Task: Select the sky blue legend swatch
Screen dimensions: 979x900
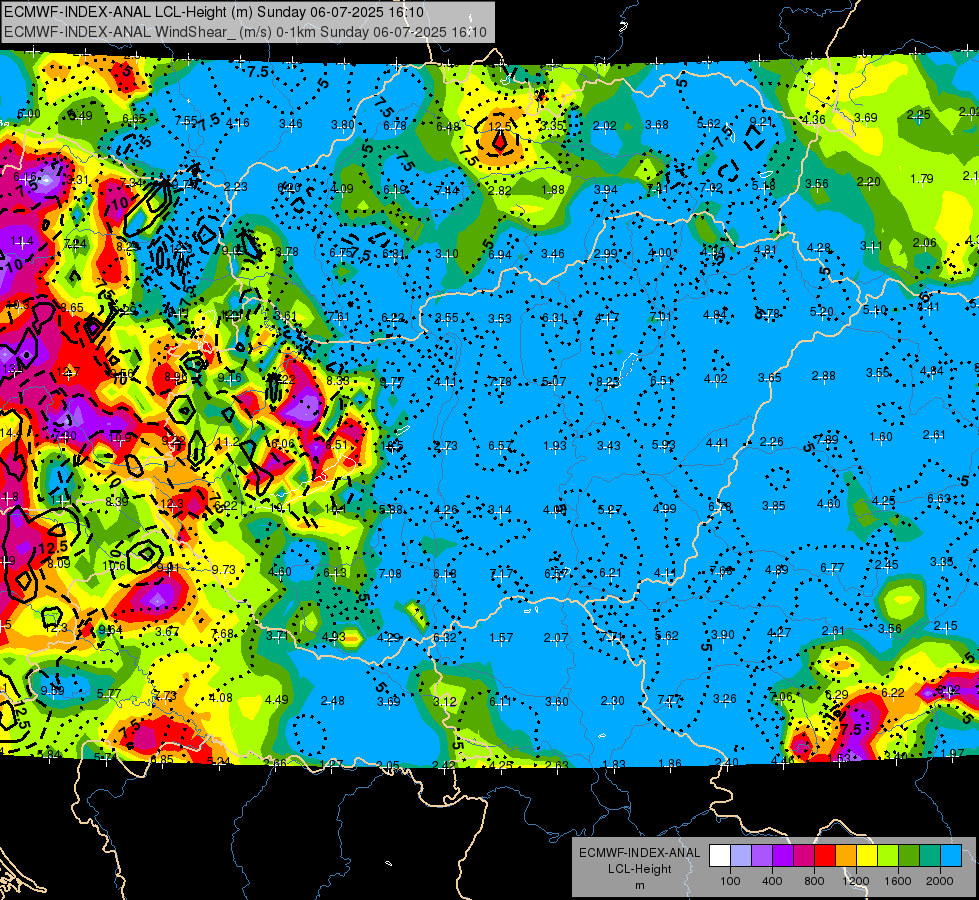Action: [951, 856]
